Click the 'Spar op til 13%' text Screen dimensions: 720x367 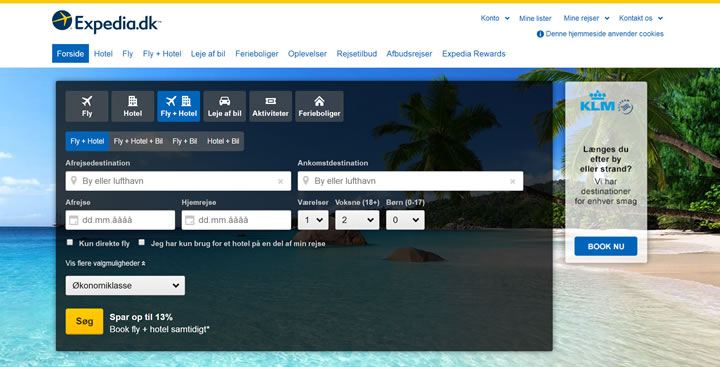(x=141, y=317)
